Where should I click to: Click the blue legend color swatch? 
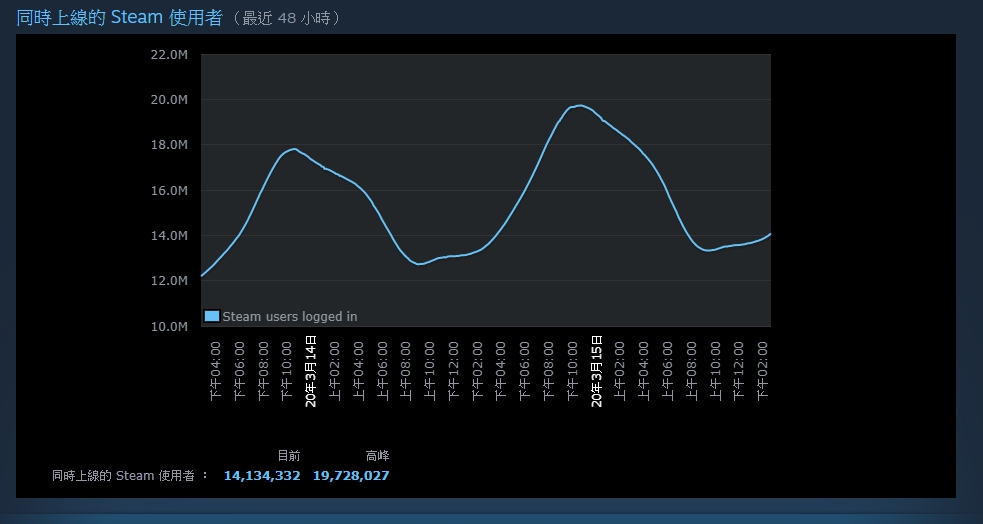212,316
